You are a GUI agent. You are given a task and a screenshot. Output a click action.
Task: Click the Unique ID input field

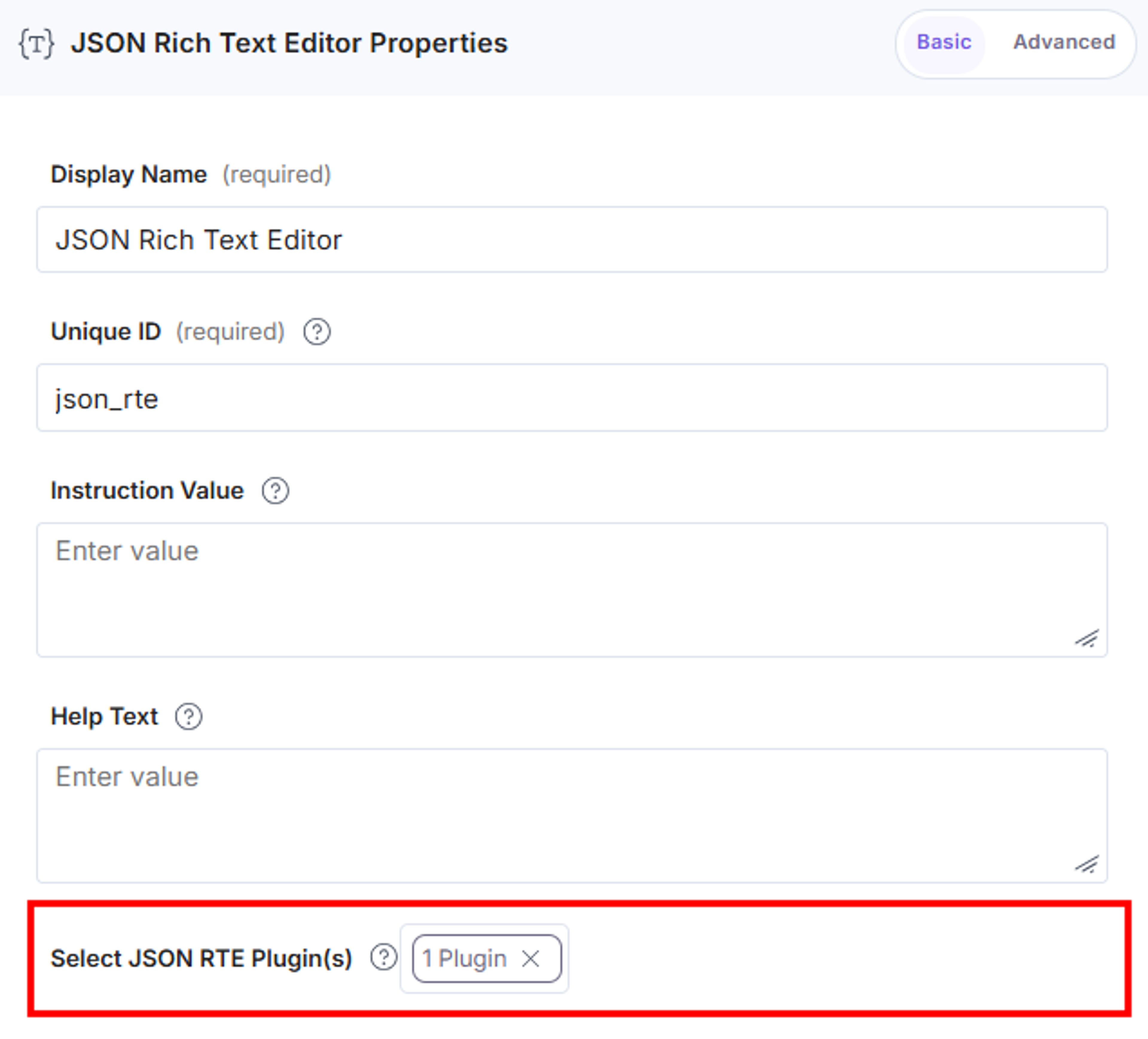(x=572, y=397)
